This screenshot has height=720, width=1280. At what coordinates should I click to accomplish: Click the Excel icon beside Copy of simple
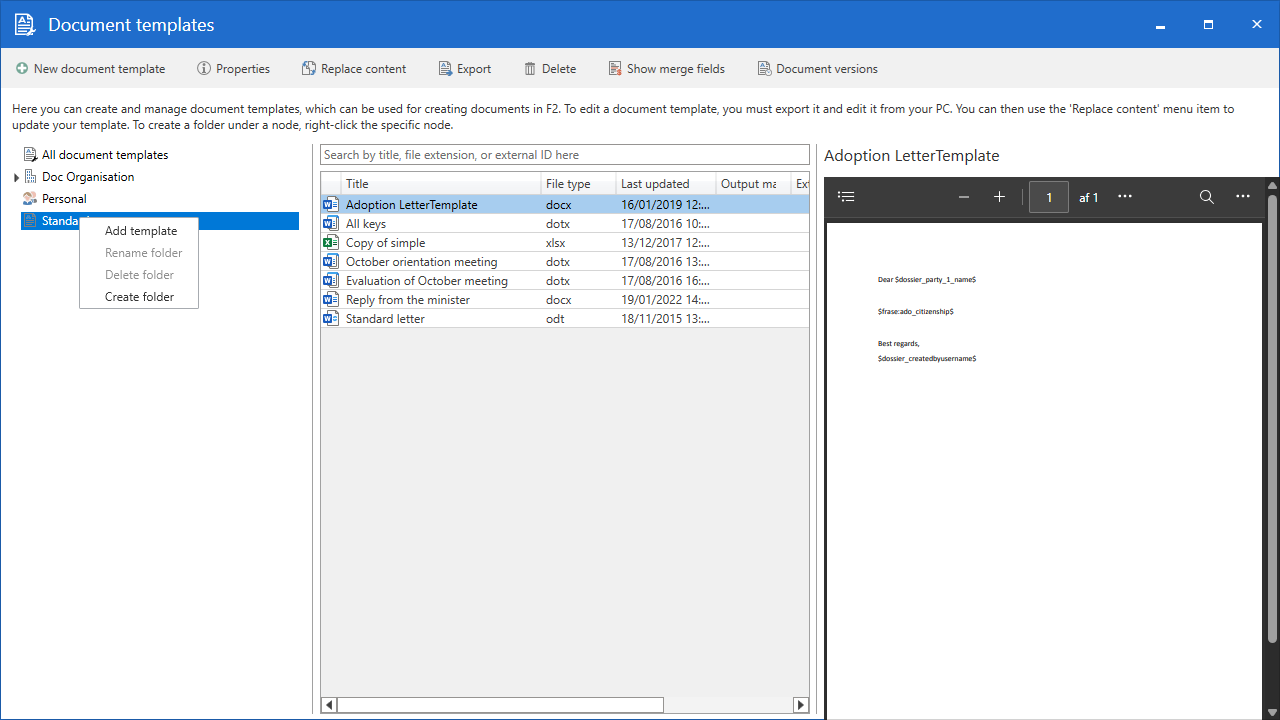click(331, 242)
